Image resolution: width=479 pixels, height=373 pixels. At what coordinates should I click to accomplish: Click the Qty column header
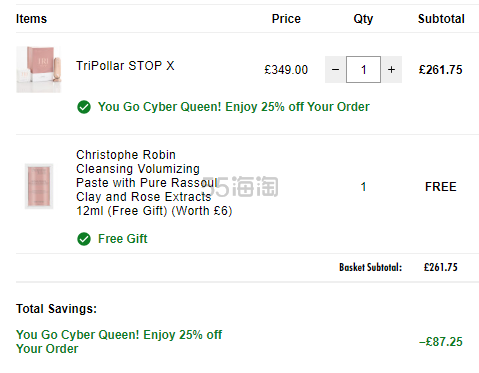coord(363,19)
